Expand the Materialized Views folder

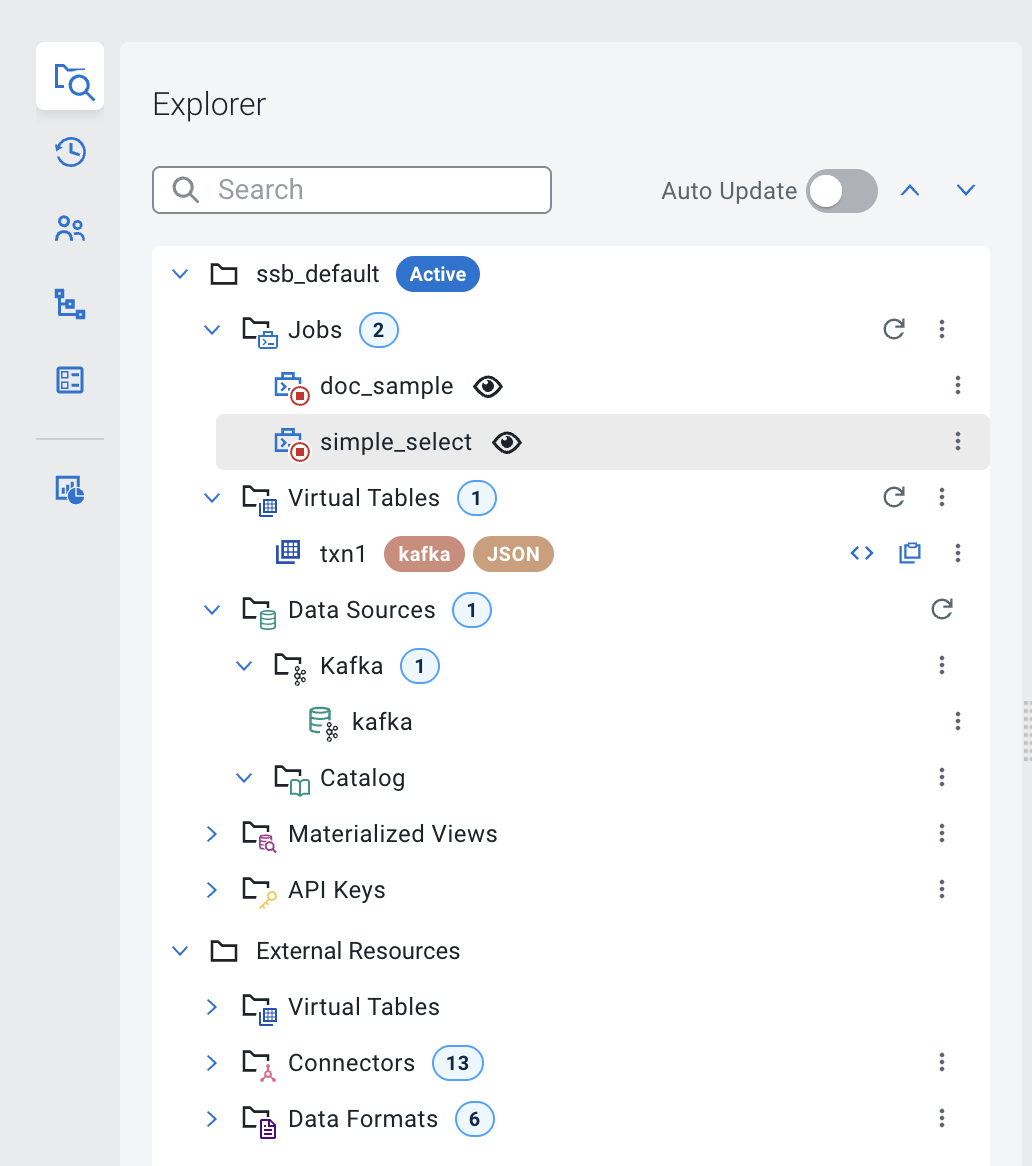coord(211,833)
